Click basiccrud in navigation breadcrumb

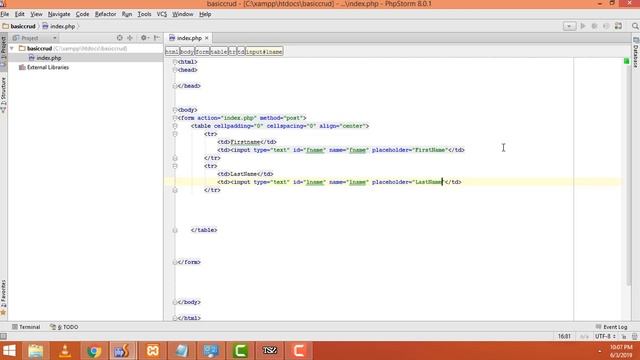click(19, 26)
